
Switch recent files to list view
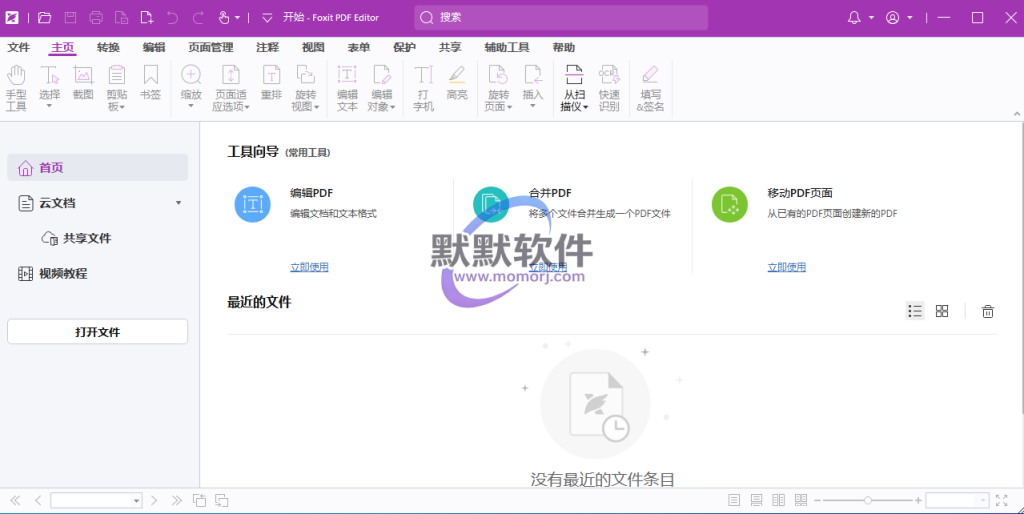tap(915, 311)
